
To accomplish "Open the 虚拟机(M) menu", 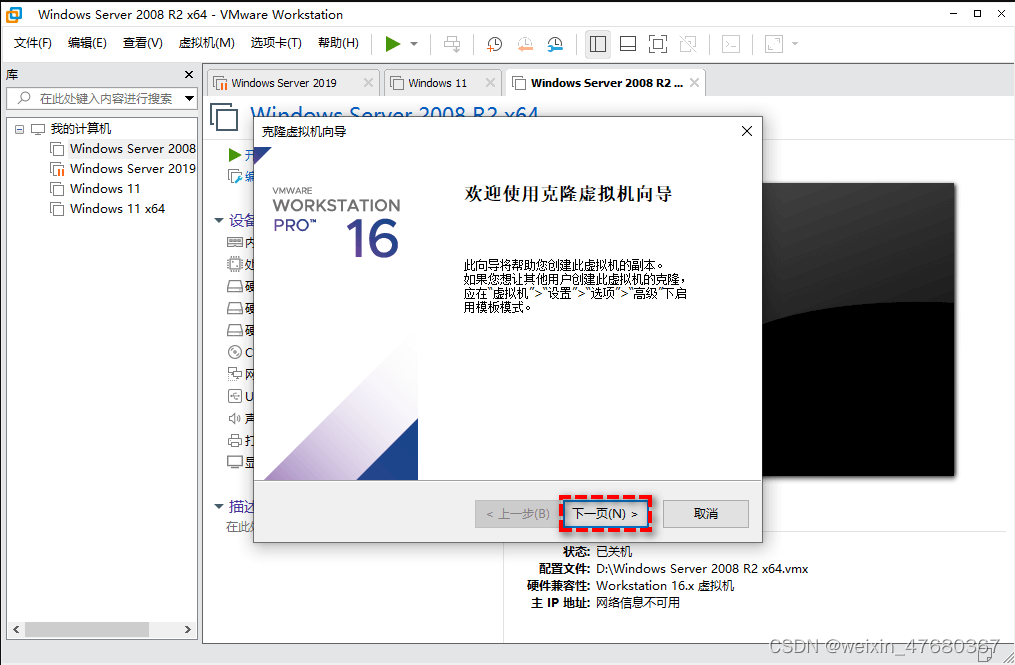I will pyautogui.click(x=206, y=43).
